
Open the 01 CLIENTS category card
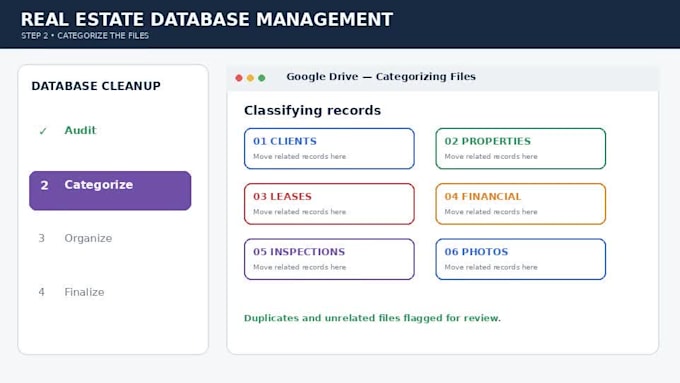(329, 148)
